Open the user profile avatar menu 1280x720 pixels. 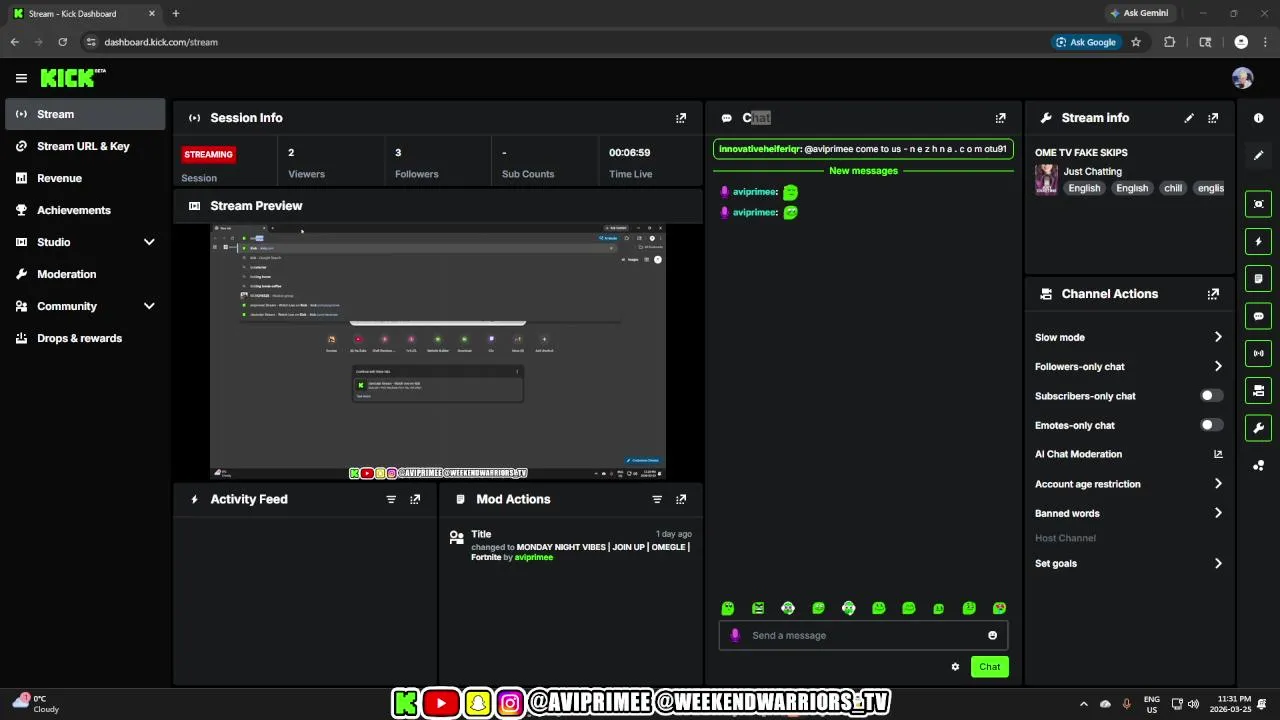[x=1243, y=78]
